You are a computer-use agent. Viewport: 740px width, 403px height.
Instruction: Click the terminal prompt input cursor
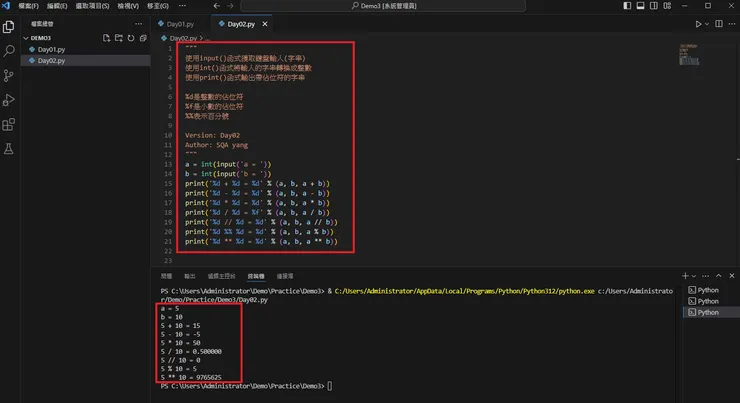pyautogui.click(x=329, y=386)
